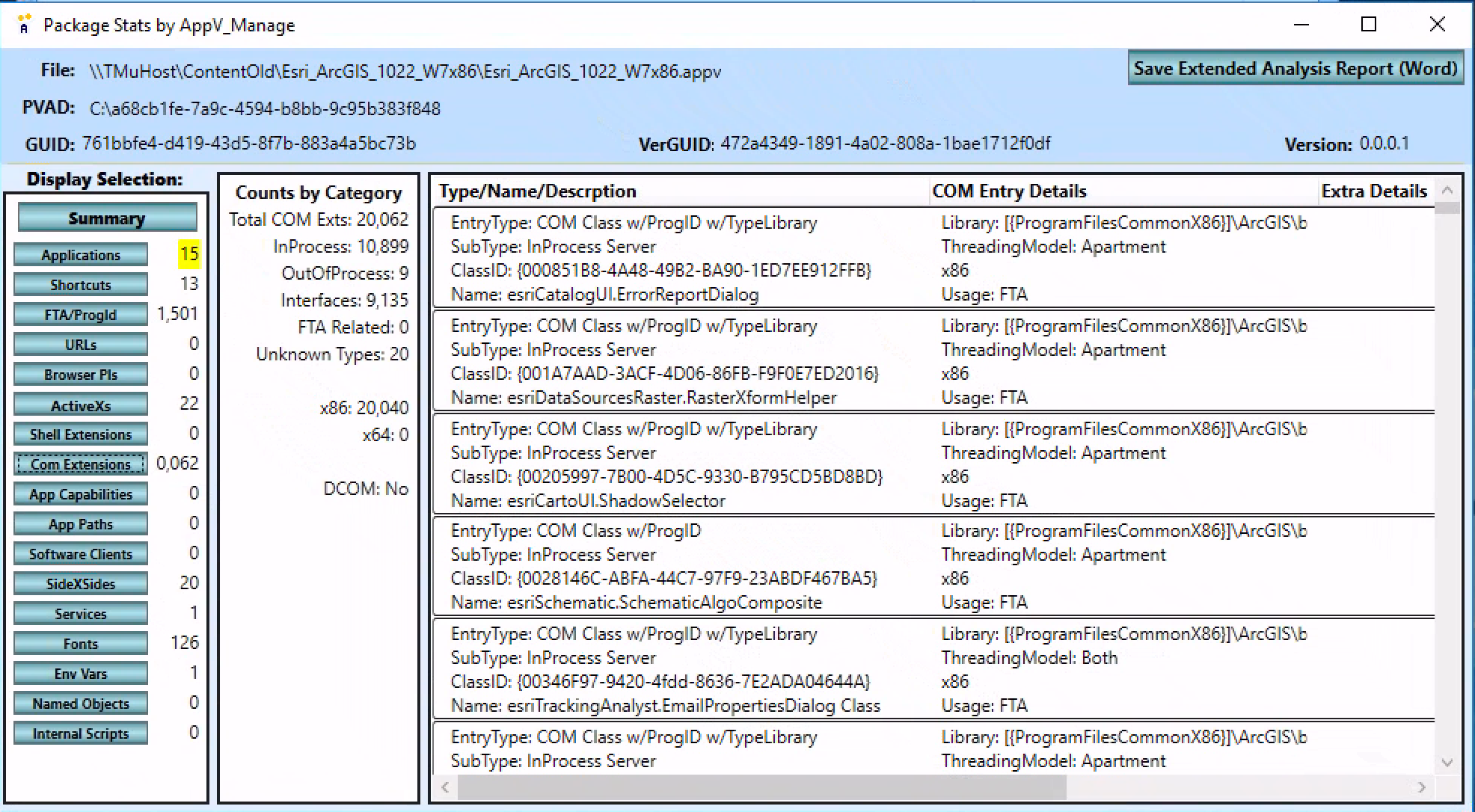Minimize the Package Stats window
This screenshot has height=812, width=1475.
(x=1301, y=25)
